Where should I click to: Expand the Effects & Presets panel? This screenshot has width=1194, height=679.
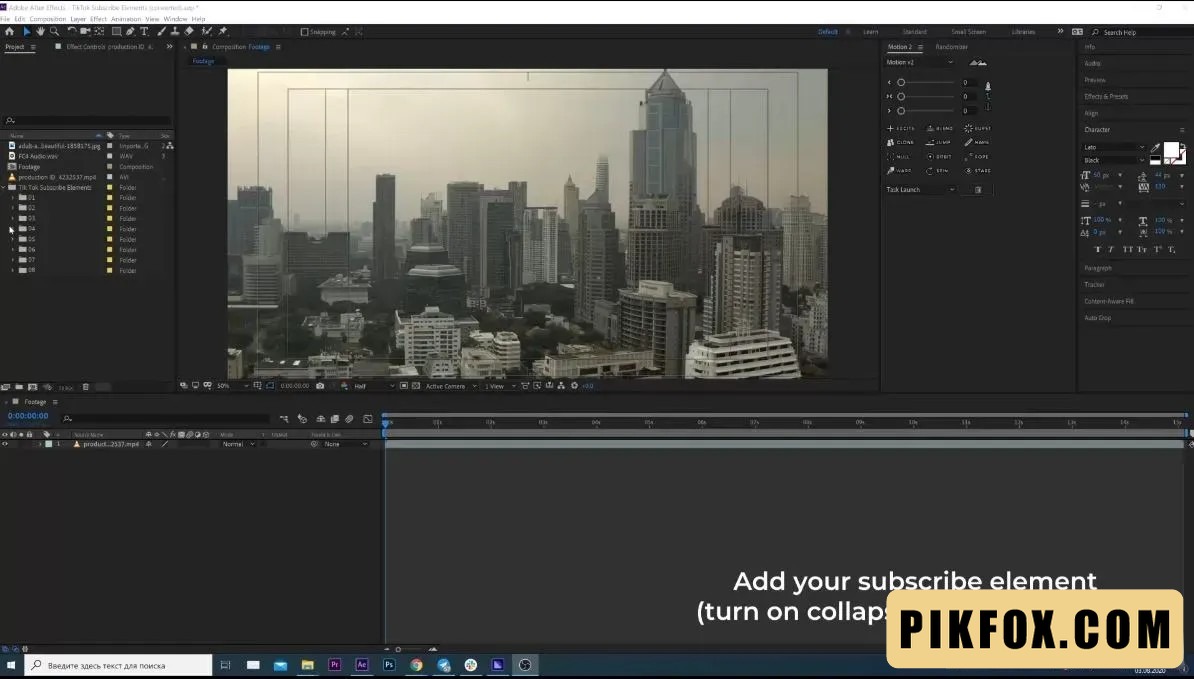[1106, 97]
